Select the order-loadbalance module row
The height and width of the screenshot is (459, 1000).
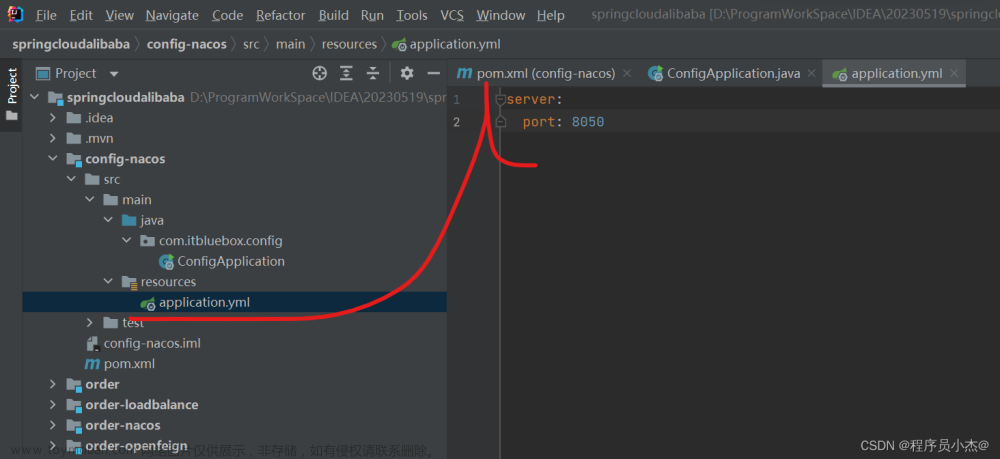click(234, 405)
